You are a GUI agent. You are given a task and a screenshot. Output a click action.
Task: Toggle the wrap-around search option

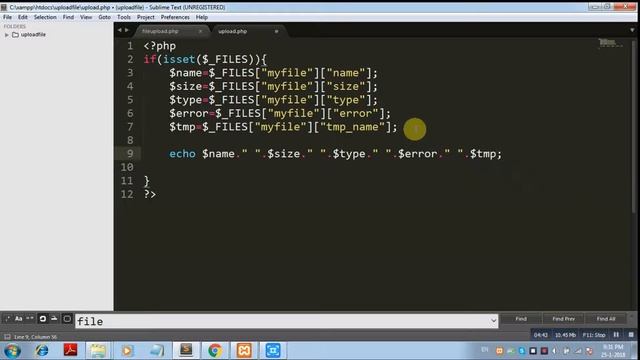point(42,319)
